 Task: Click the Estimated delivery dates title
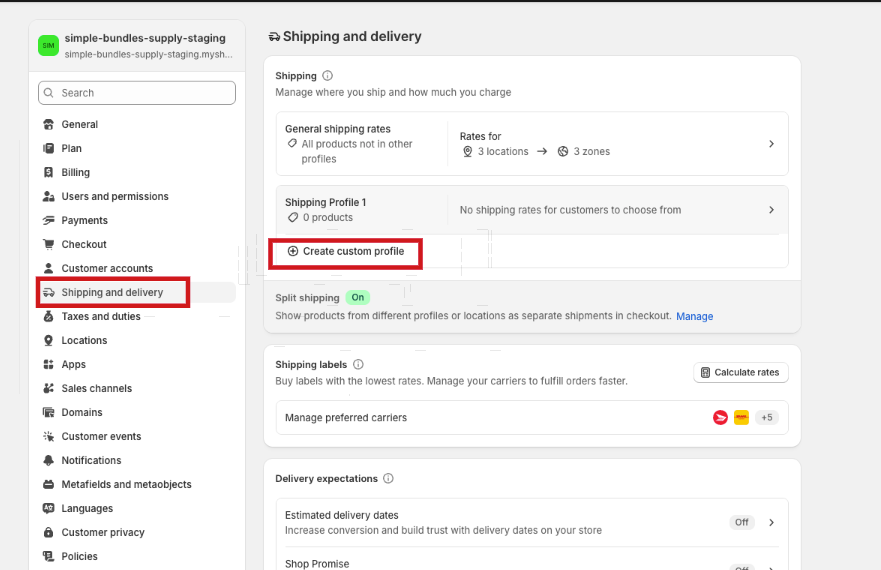(x=342, y=515)
